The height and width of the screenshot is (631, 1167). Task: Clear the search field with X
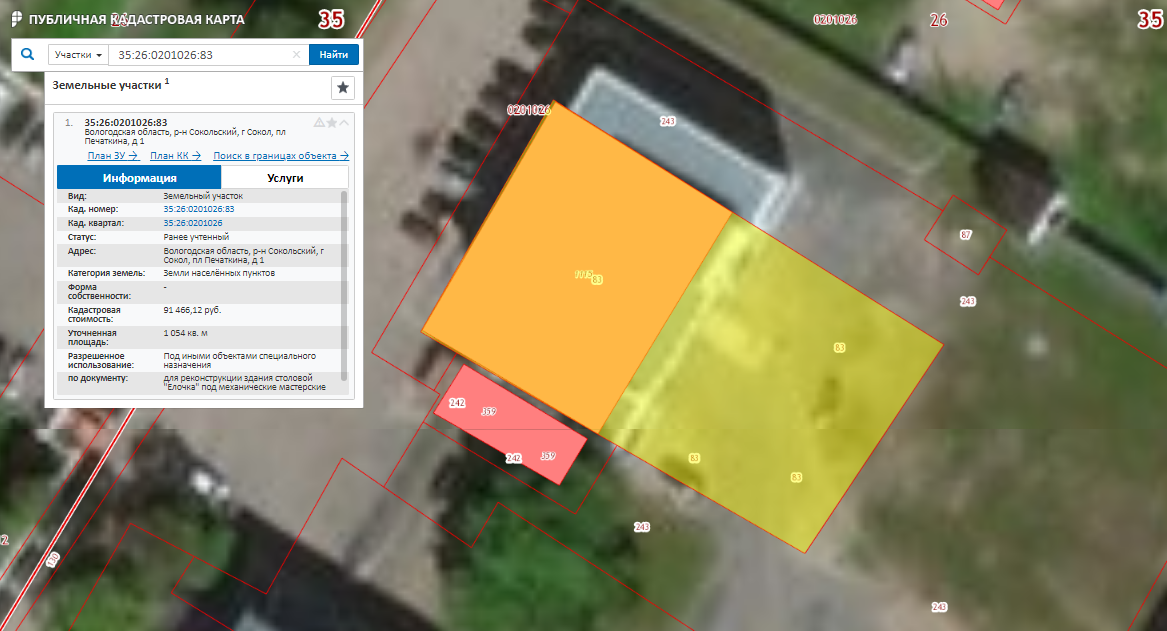pos(296,55)
